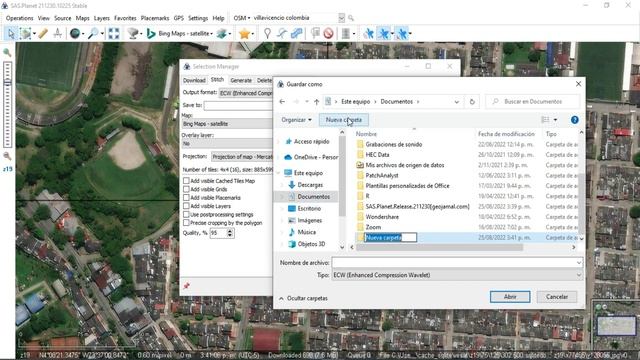Click the Bing logo map icon
The width and height of the screenshot is (640, 360).
pyautogui.click(x=151, y=33)
